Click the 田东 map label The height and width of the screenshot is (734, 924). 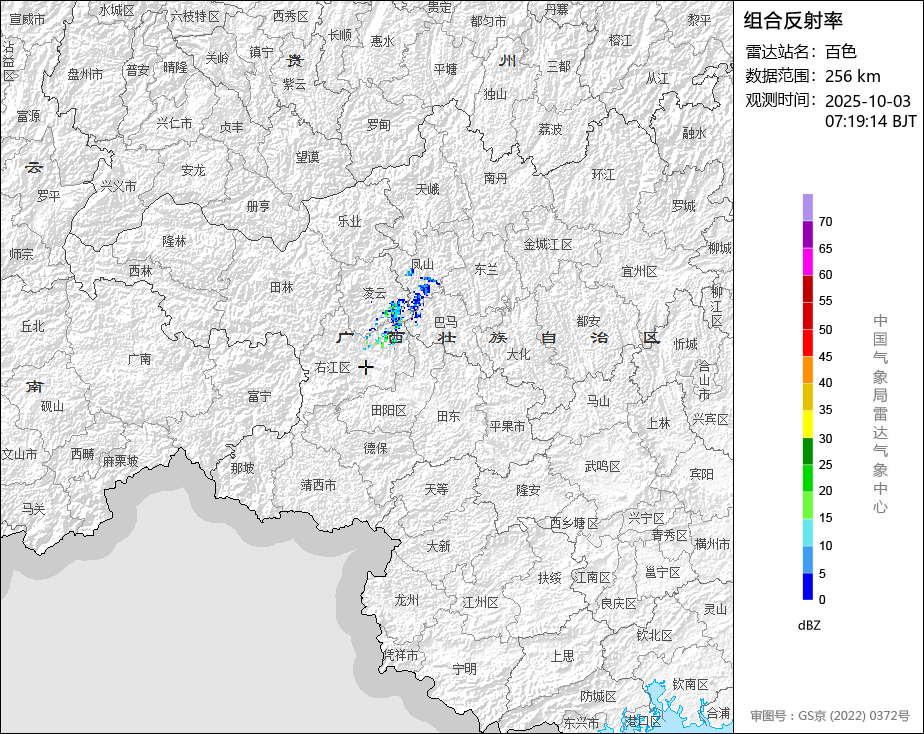[448, 416]
